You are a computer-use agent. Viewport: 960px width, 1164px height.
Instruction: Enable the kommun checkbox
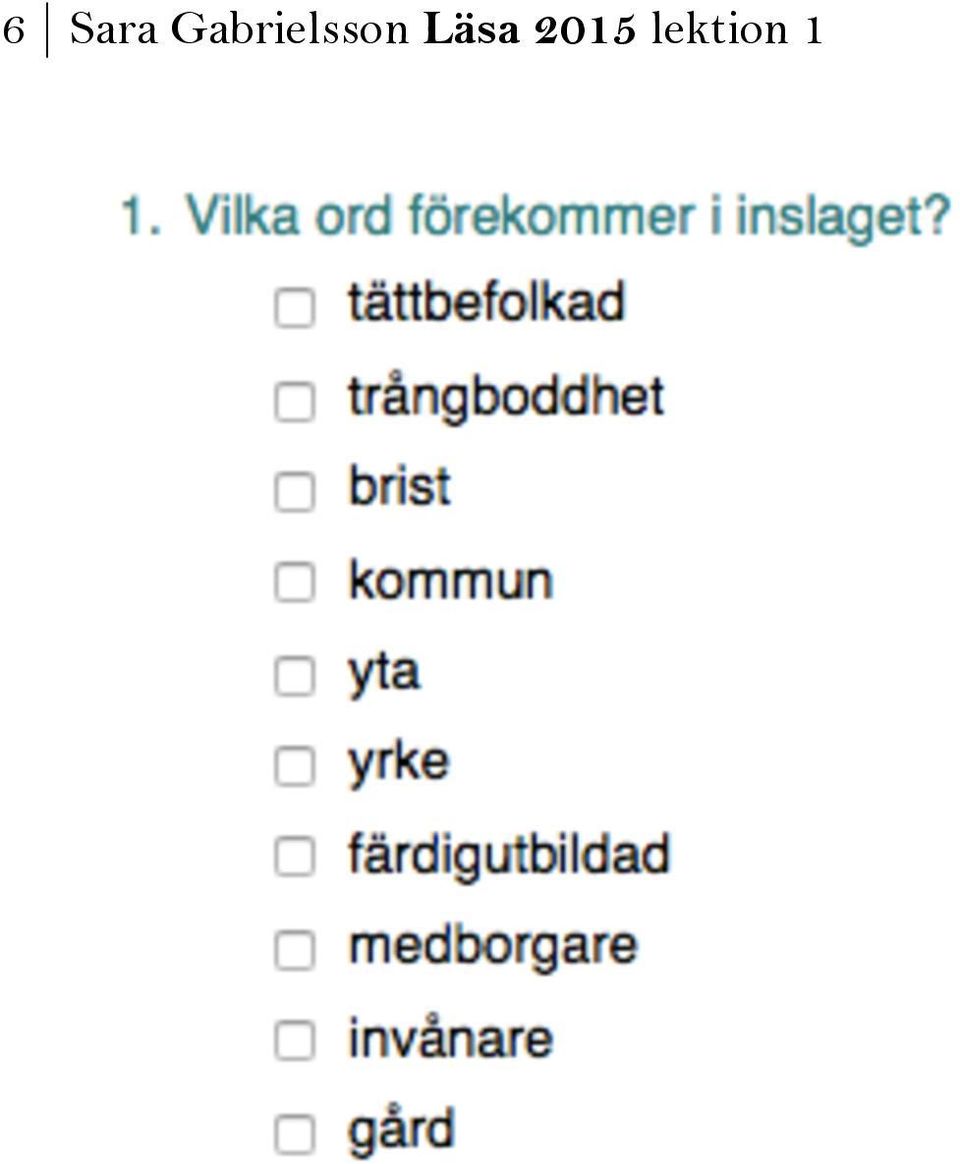[x=295, y=581]
